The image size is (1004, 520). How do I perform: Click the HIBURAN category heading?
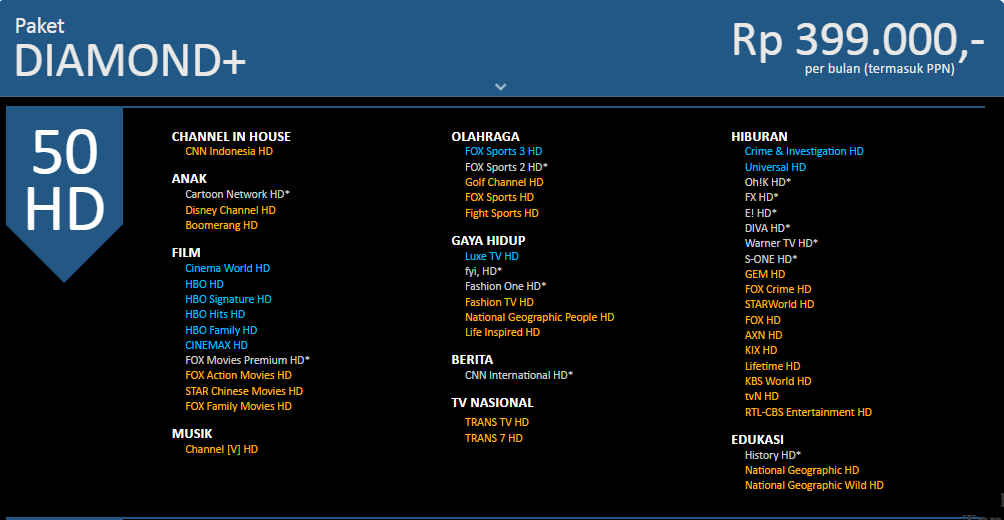(759, 136)
